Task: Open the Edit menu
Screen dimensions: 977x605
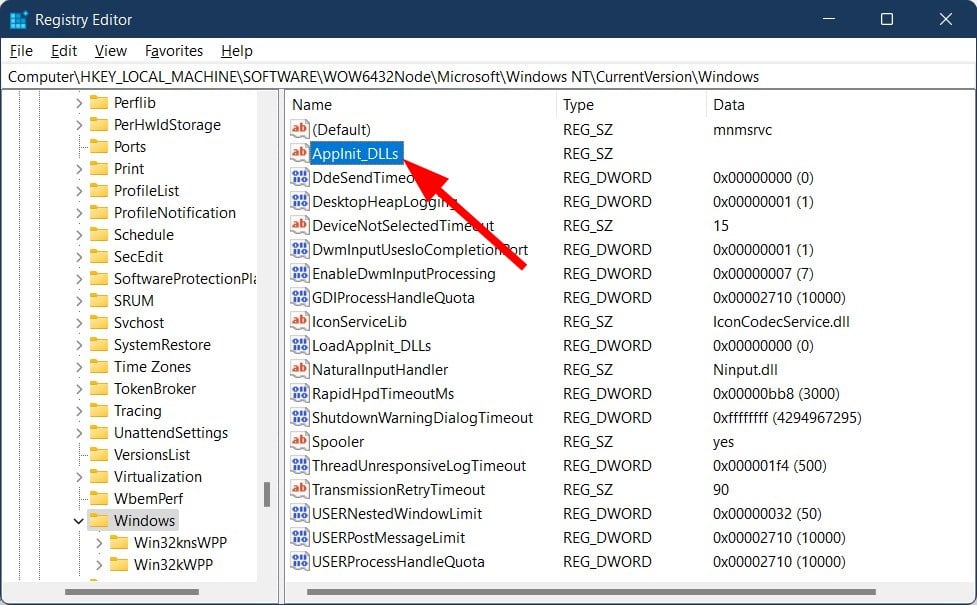Action: (x=64, y=50)
